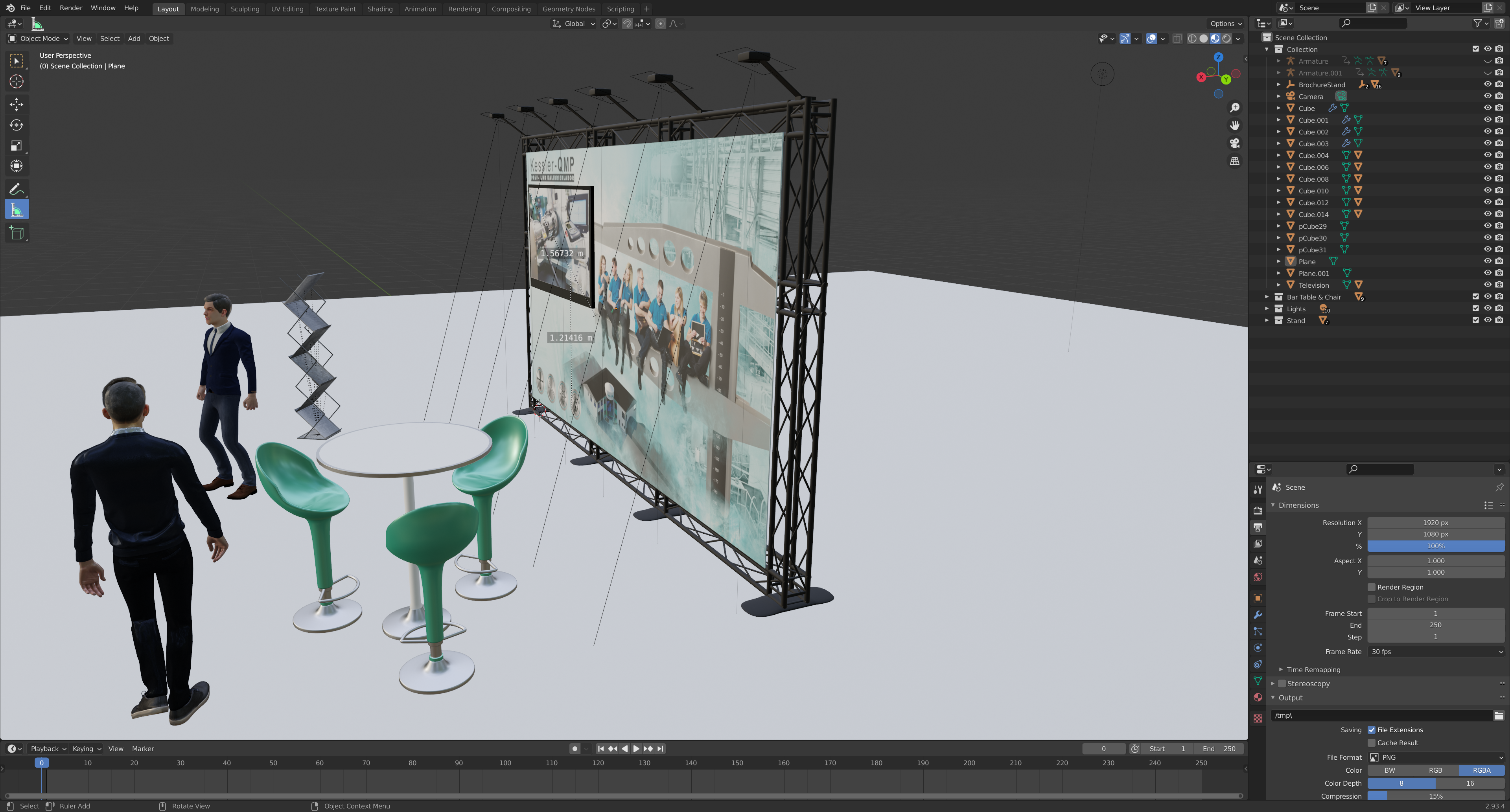Click the Options button in viewport header
Image resolution: width=1510 pixels, height=812 pixels.
click(1226, 24)
